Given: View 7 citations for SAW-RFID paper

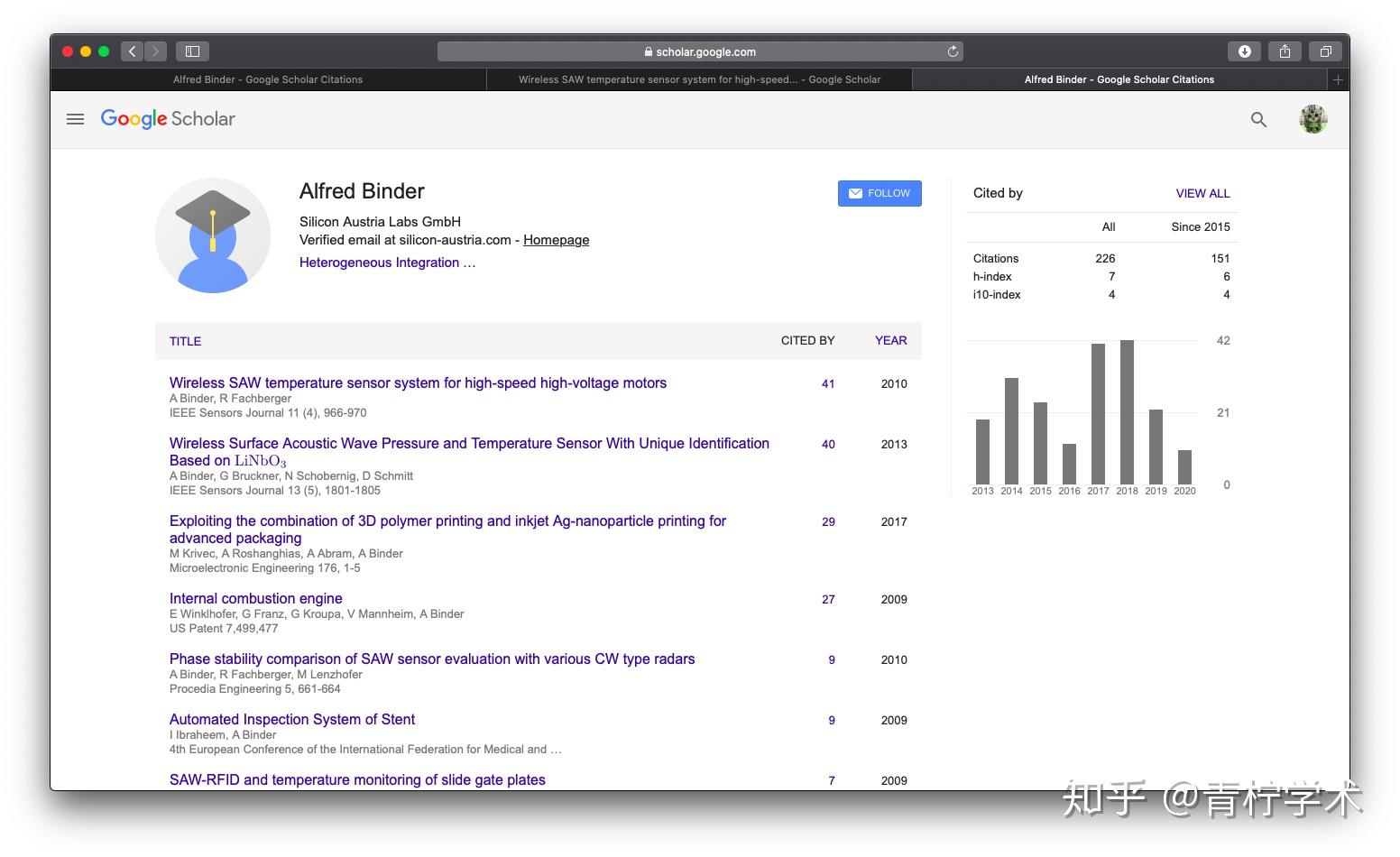Looking at the screenshot, I should 832,781.
